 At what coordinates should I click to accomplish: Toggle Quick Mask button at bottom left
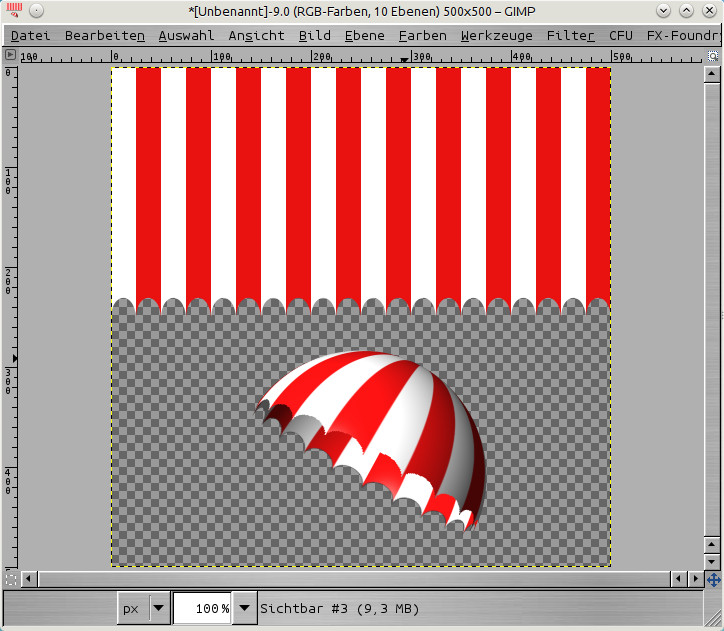[11, 578]
